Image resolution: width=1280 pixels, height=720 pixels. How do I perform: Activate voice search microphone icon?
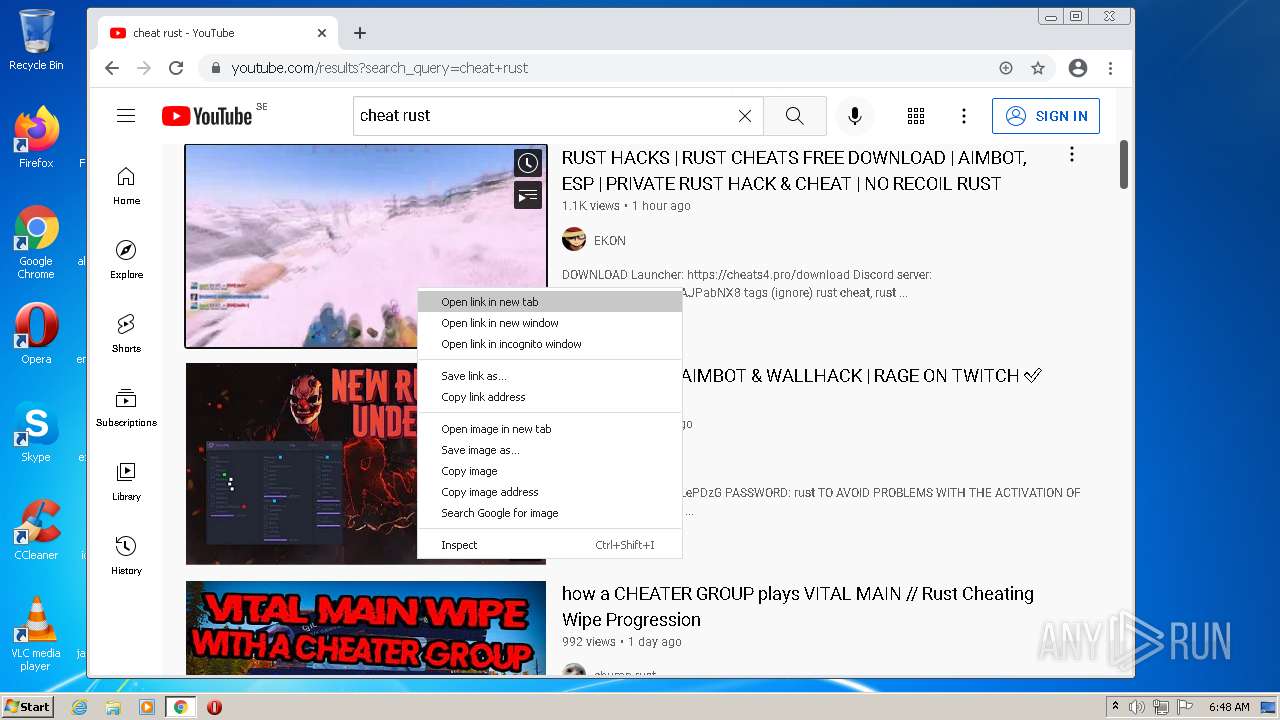855,116
